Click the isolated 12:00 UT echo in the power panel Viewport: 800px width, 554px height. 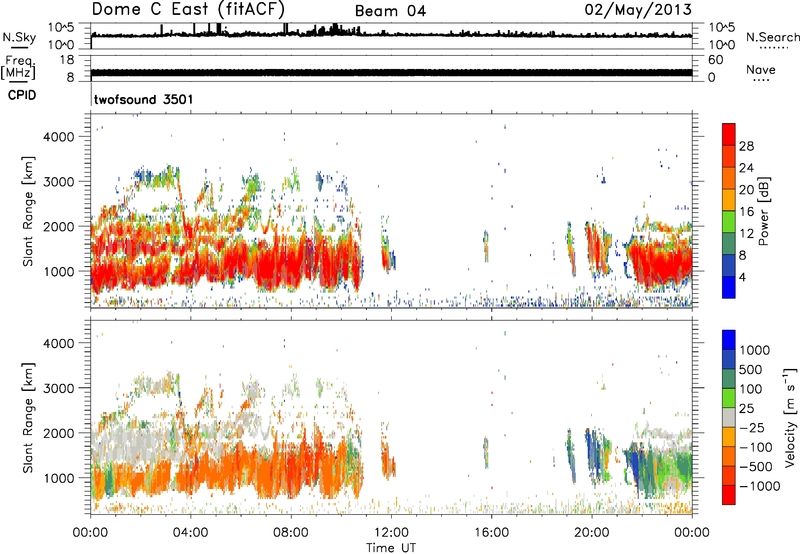tap(388, 251)
